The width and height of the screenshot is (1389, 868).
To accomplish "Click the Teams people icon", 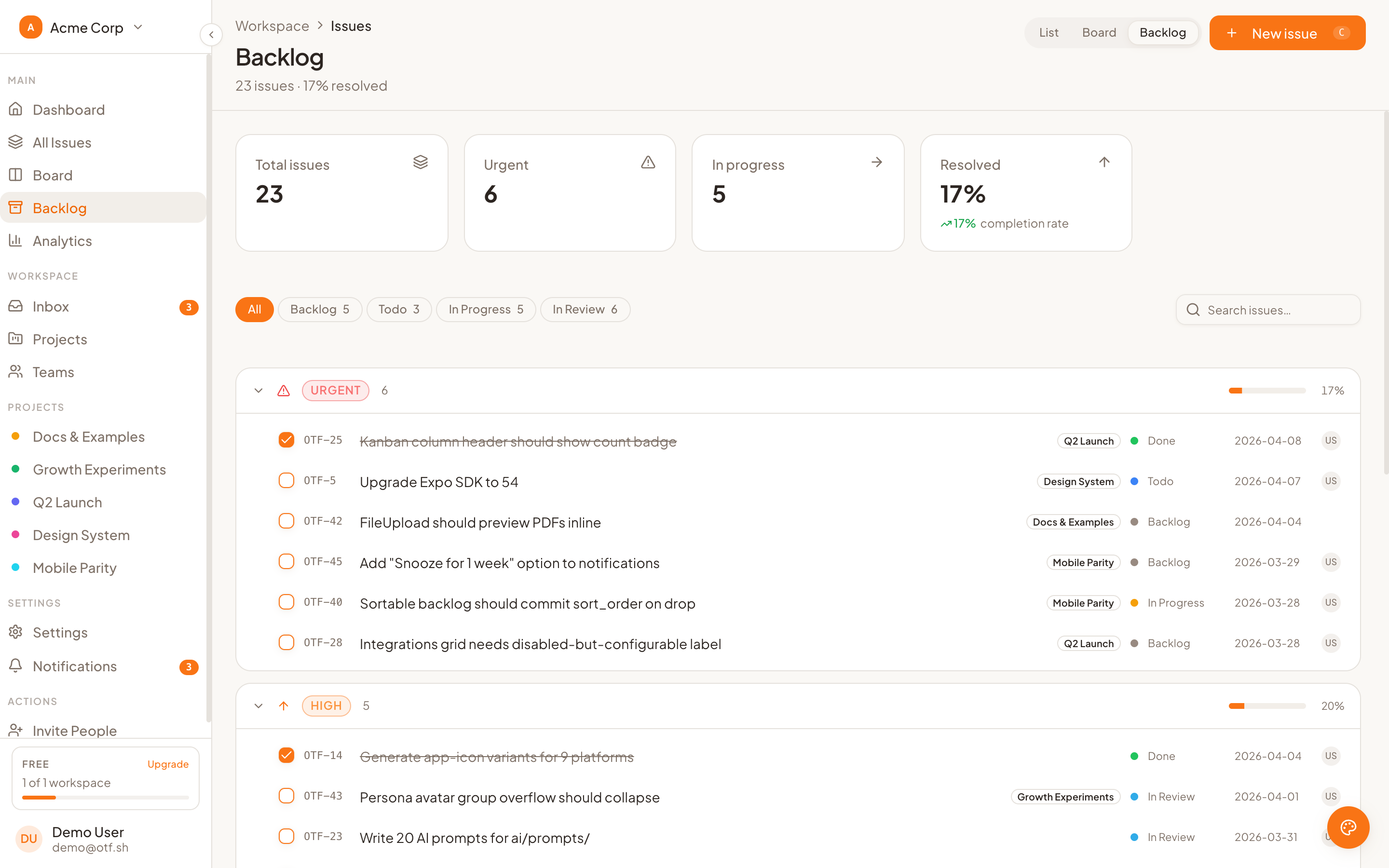I will [x=16, y=371].
